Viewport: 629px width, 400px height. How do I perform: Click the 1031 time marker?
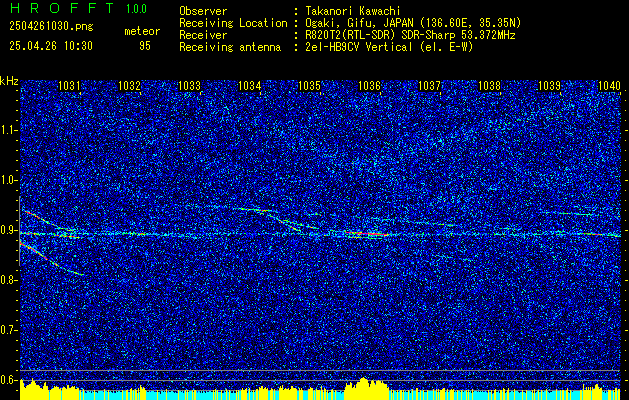[x=69, y=85]
